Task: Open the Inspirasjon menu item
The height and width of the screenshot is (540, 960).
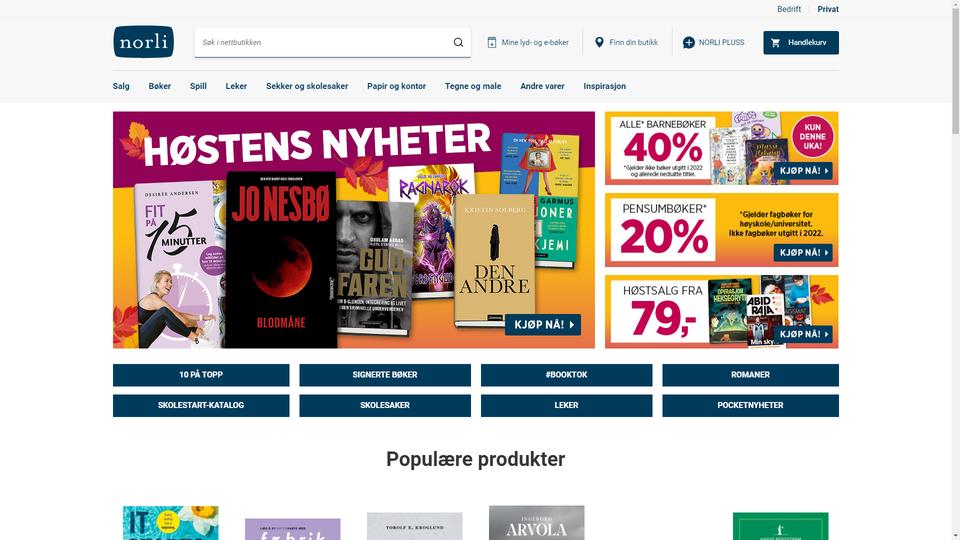Action: 604,86
